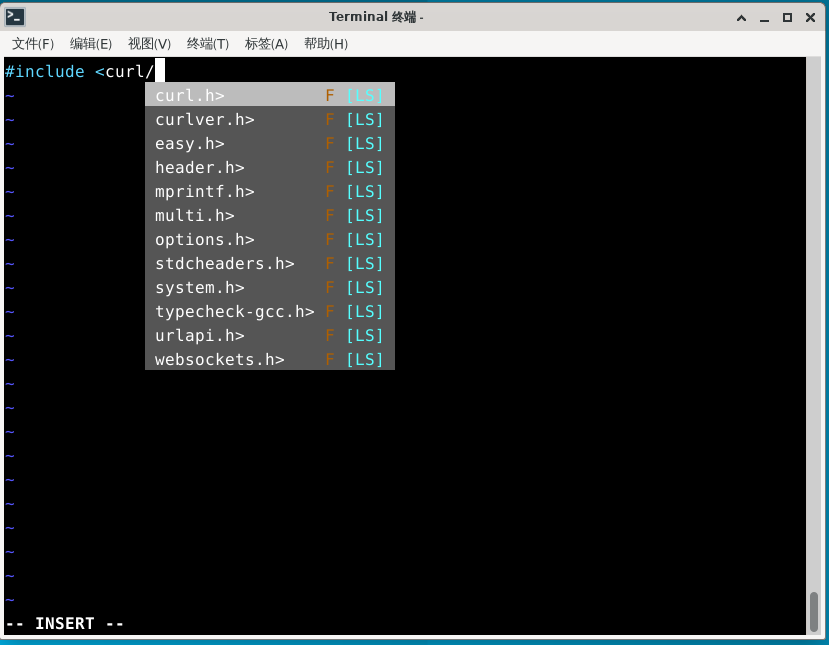Screen dimensions: 829x645
Task: Open the 文件(F) menu
Action: pos(33,44)
